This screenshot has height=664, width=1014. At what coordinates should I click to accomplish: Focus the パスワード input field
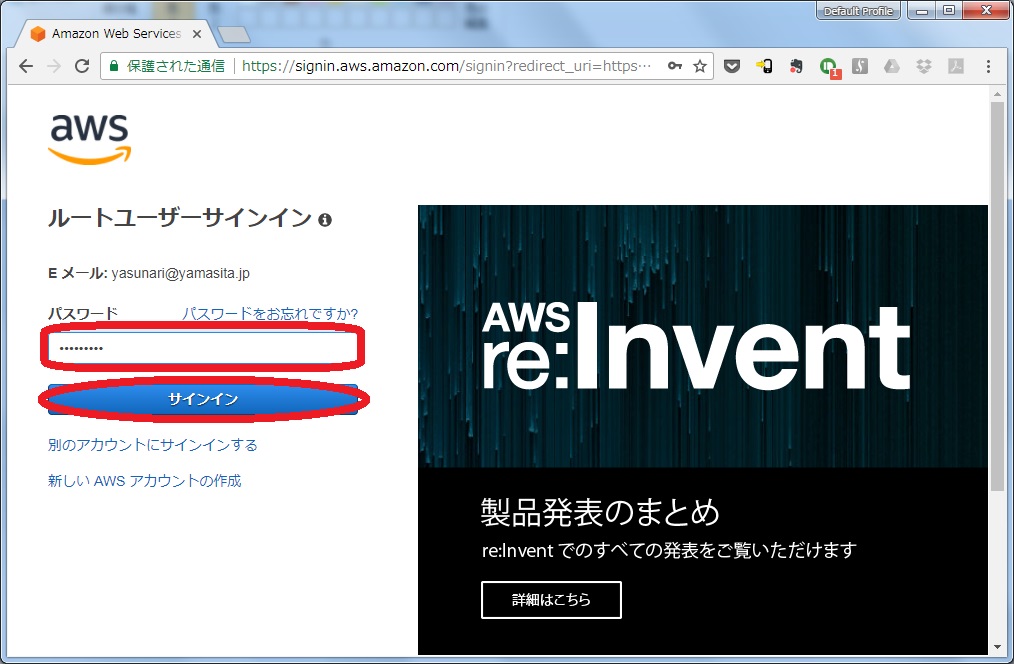tap(203, 348)
